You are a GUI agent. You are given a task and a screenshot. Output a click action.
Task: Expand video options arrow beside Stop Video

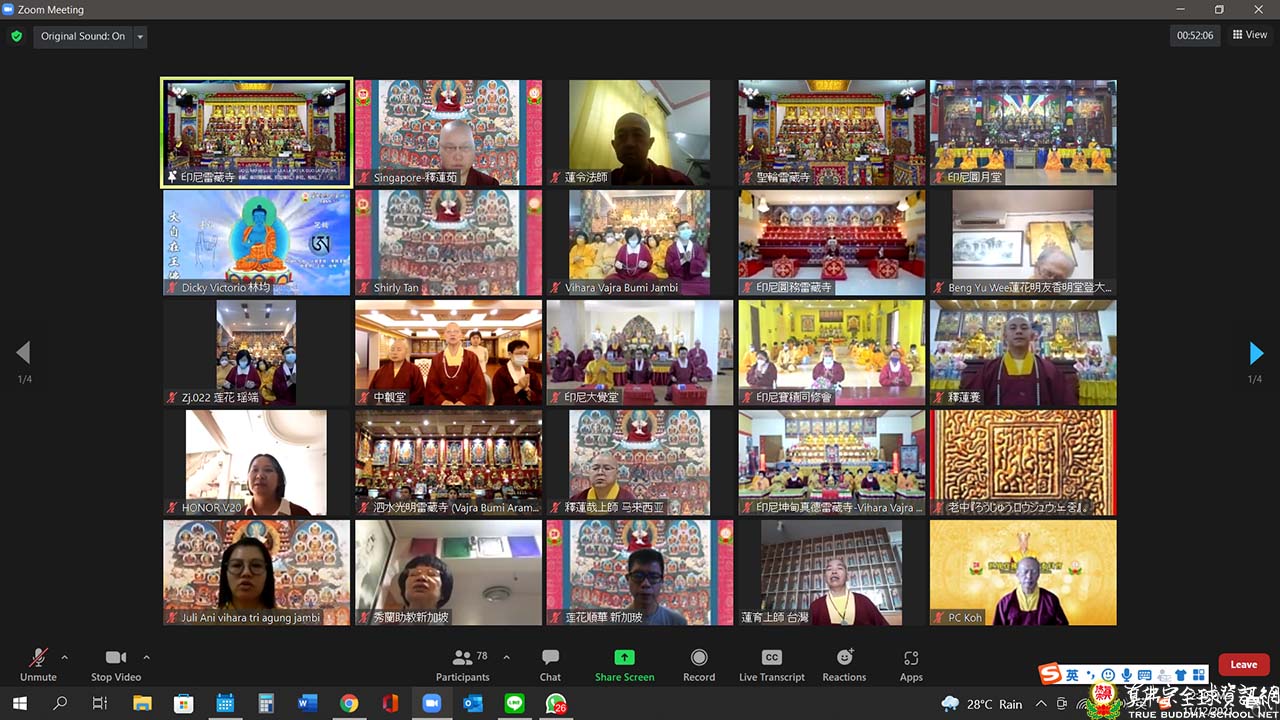click(x=146, y=657)
